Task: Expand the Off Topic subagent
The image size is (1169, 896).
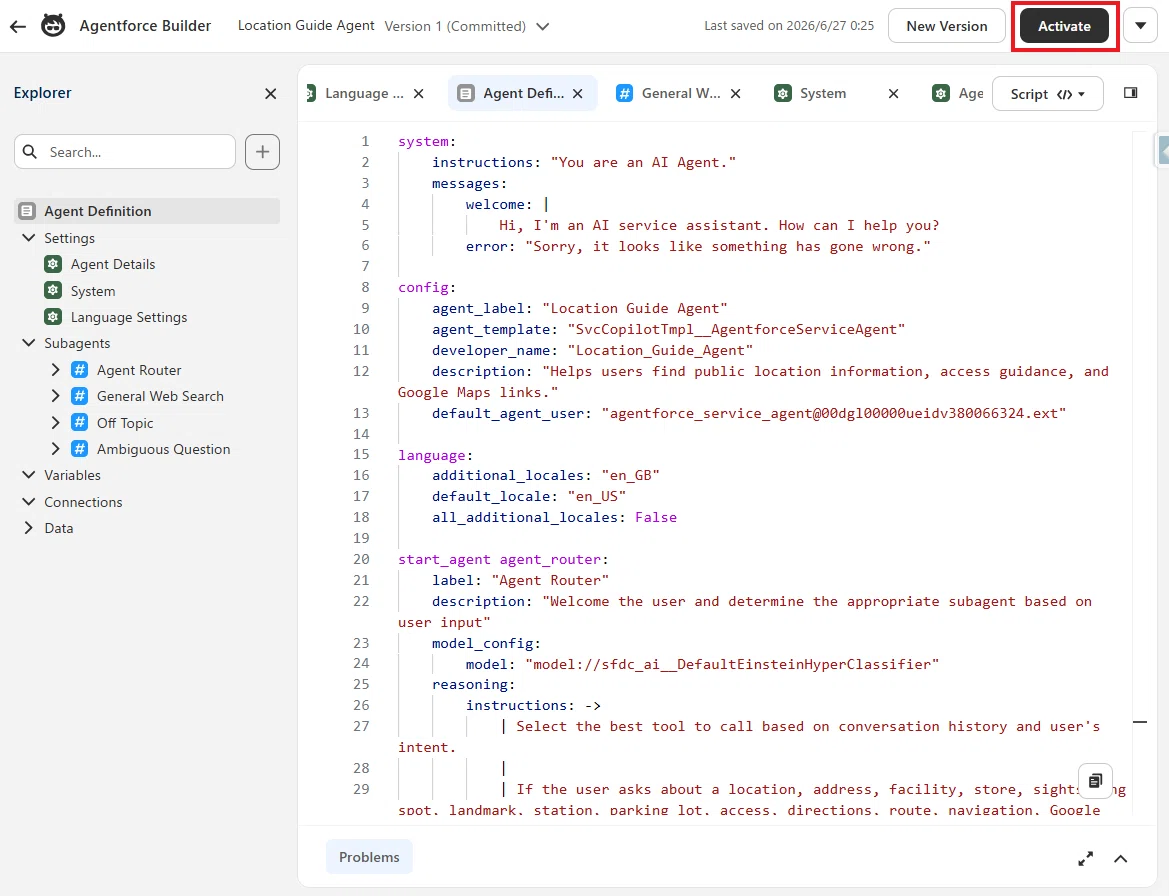Action: click(55, 423)
